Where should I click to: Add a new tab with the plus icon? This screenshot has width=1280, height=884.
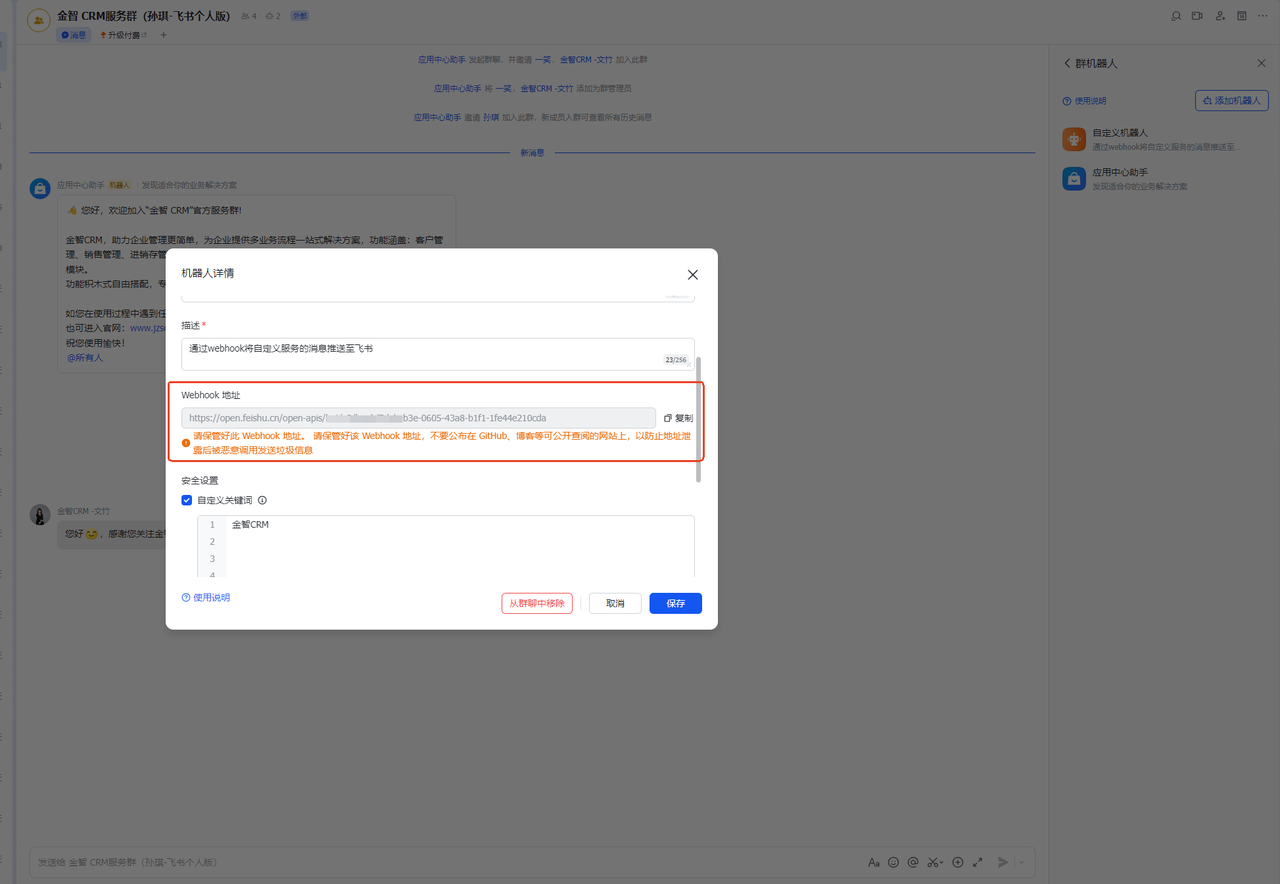tap(164, 35)
